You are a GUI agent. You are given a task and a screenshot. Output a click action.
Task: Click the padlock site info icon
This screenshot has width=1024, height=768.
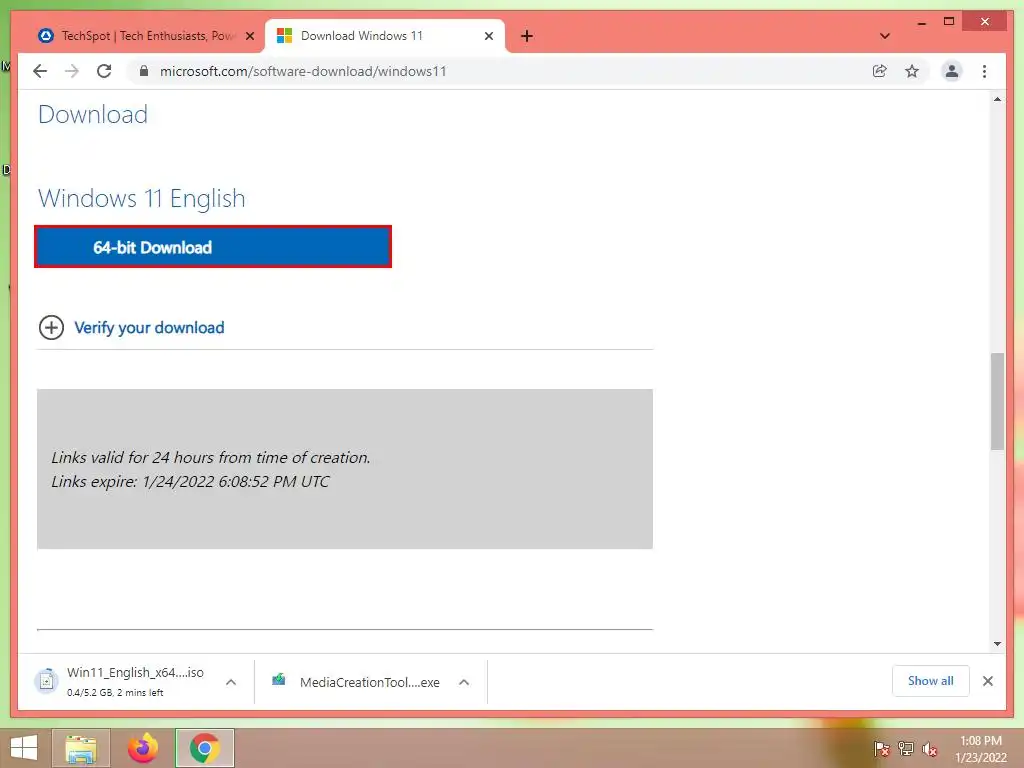(144, 71)
